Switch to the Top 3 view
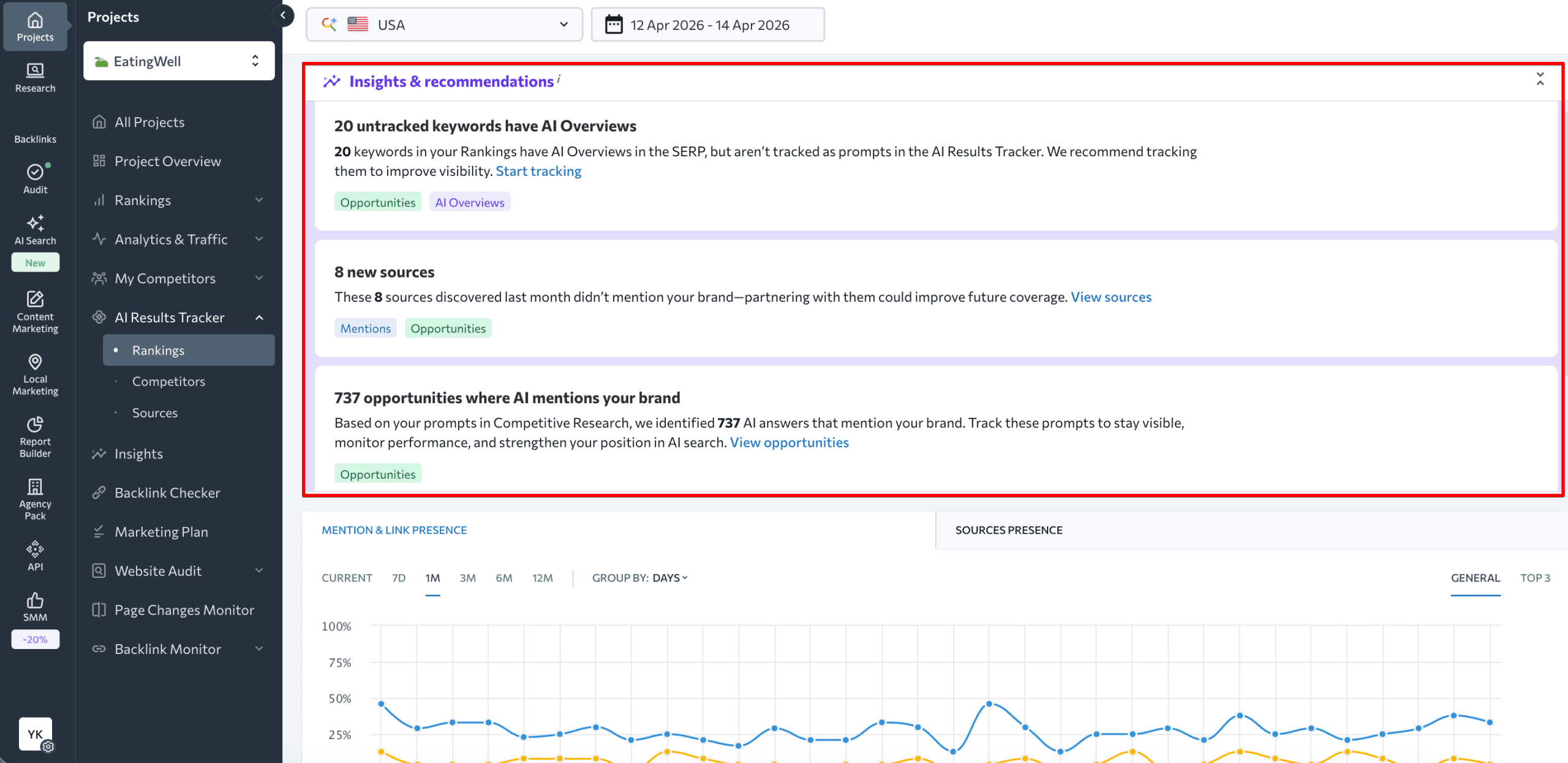The image size is (1568, 763). pos(1536,577)
